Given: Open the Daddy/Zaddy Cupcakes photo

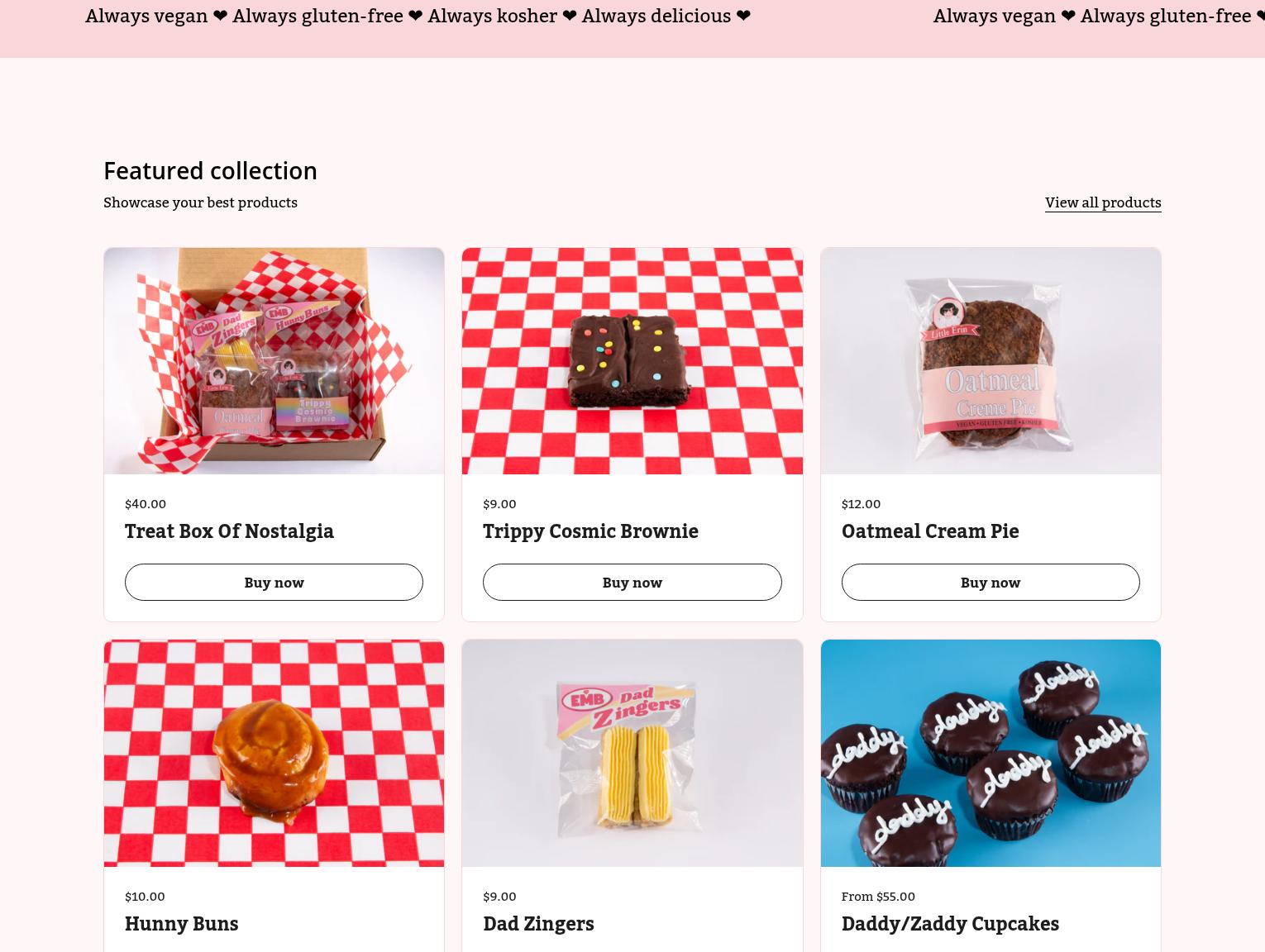Looking at the screenshot, I should [x=991, y=753].
